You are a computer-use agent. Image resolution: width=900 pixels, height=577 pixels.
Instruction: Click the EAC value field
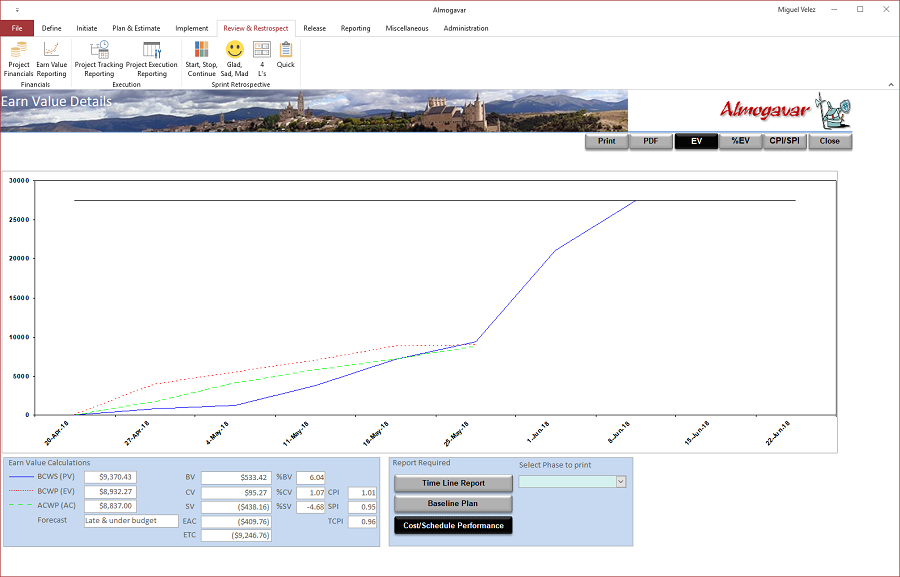click(236, 522)
